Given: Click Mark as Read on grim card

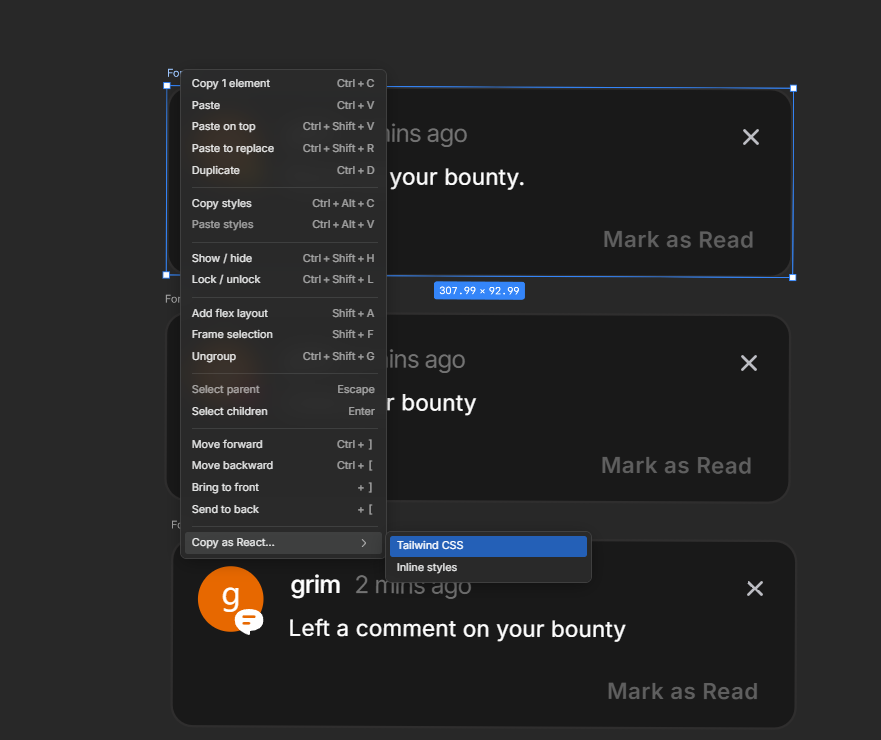Looking at the screenshot, I should (x=683, y=692).
